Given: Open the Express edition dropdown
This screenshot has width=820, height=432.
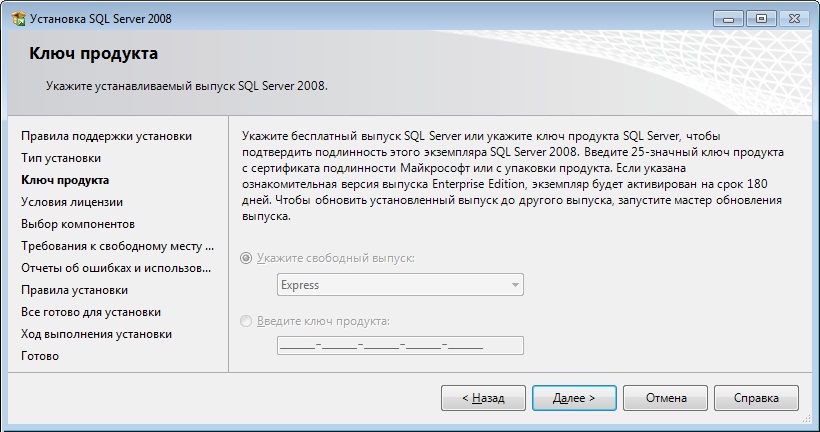Looking at the screenshot, I should 400,285.
